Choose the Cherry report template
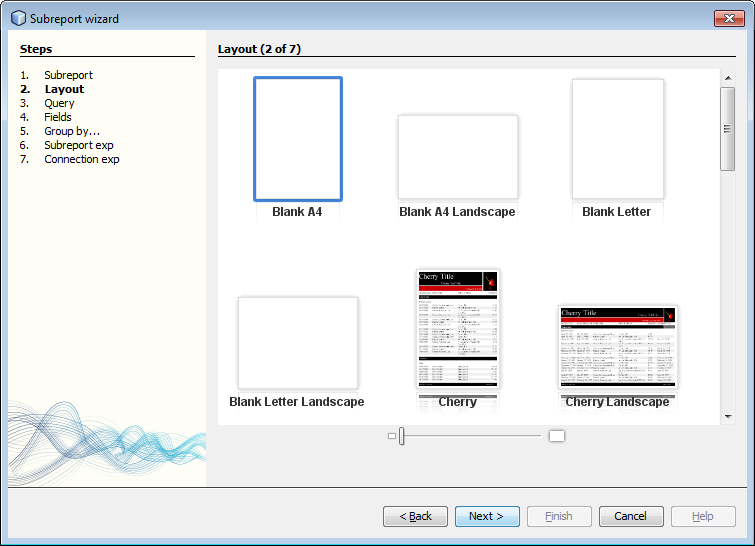The height and width of the screenshot is (546, 755). [x=457, y=328]
